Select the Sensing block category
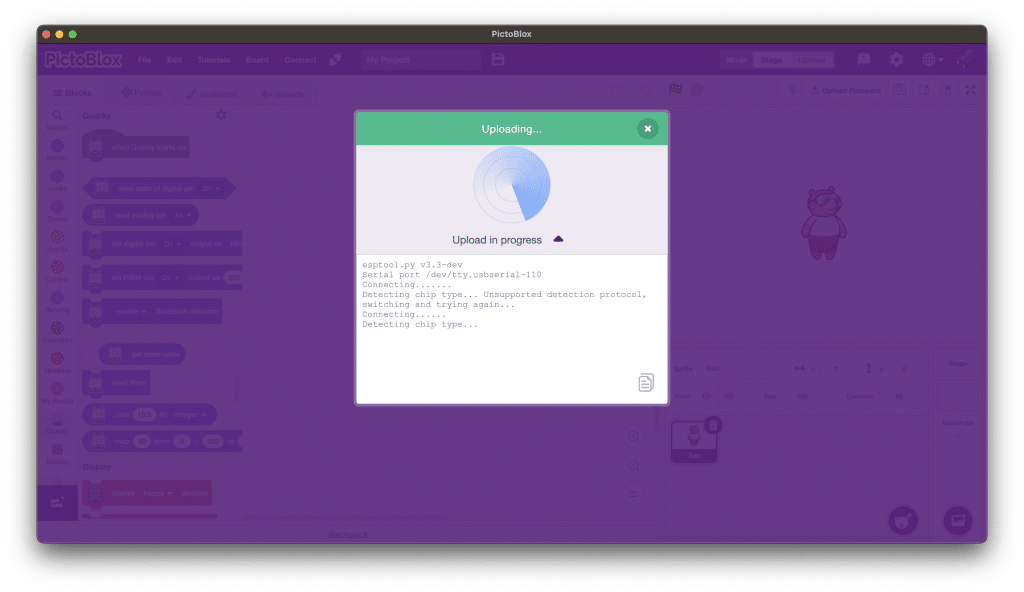Screen dimensions: 1024x592 [x=57, y=302]
